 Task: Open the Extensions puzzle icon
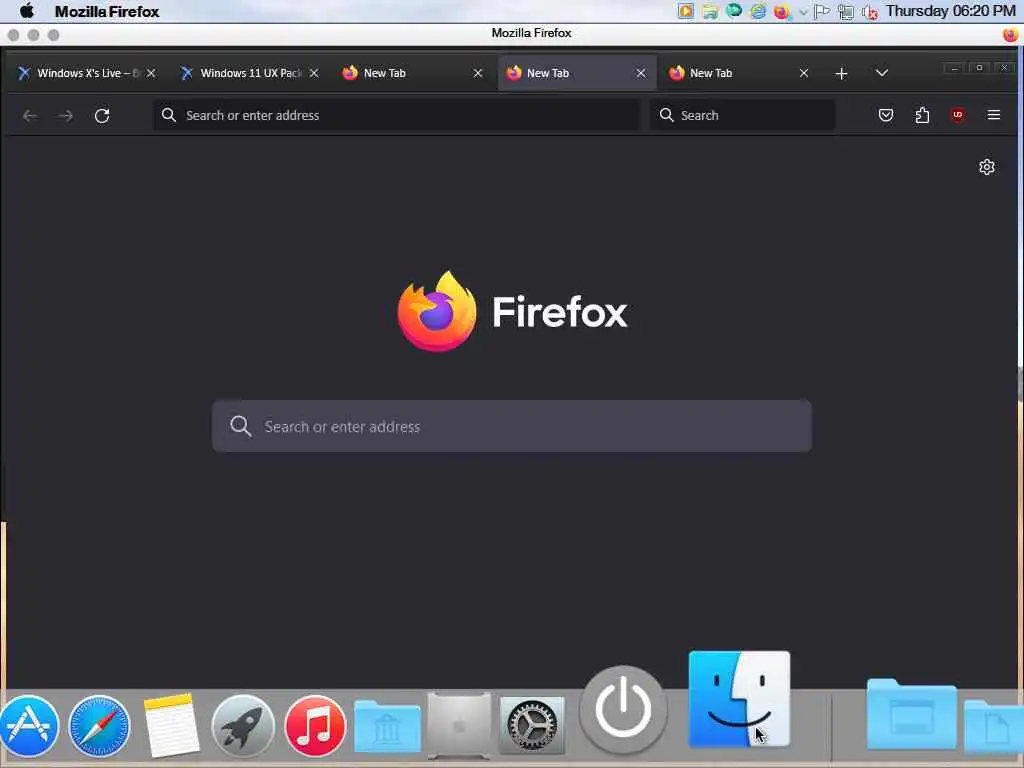pos(922,116)
